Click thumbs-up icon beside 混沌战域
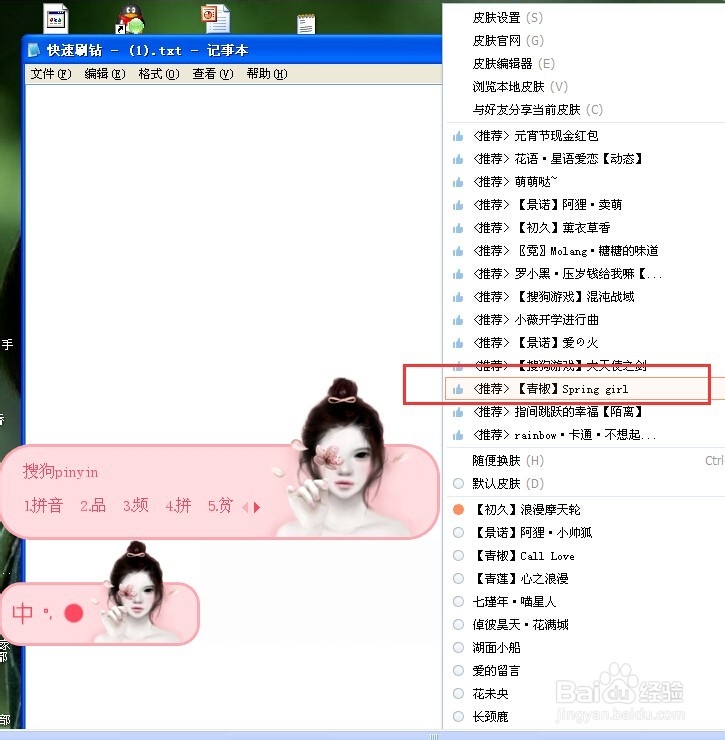Viewport: 725px width, 740px height. click(458, 297)
